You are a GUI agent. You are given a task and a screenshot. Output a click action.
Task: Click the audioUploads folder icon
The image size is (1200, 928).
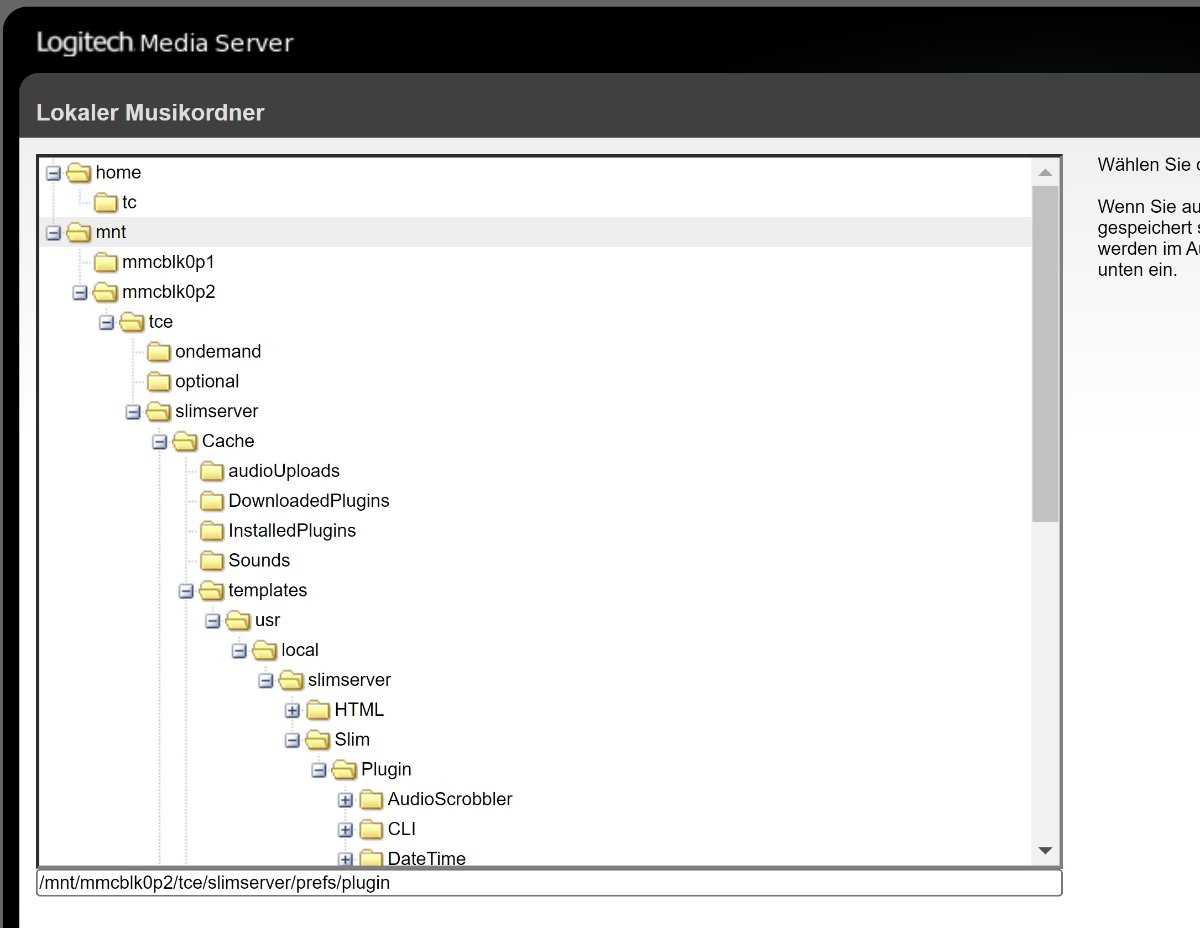(x=211, y=471)
